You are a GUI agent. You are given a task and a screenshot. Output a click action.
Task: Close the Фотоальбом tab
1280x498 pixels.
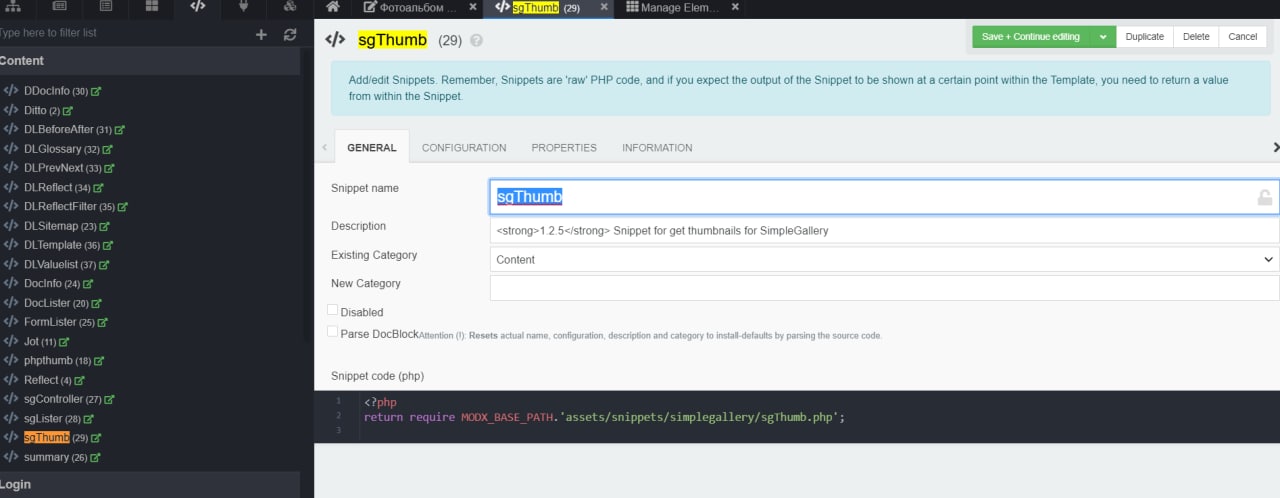click(473, 7)
